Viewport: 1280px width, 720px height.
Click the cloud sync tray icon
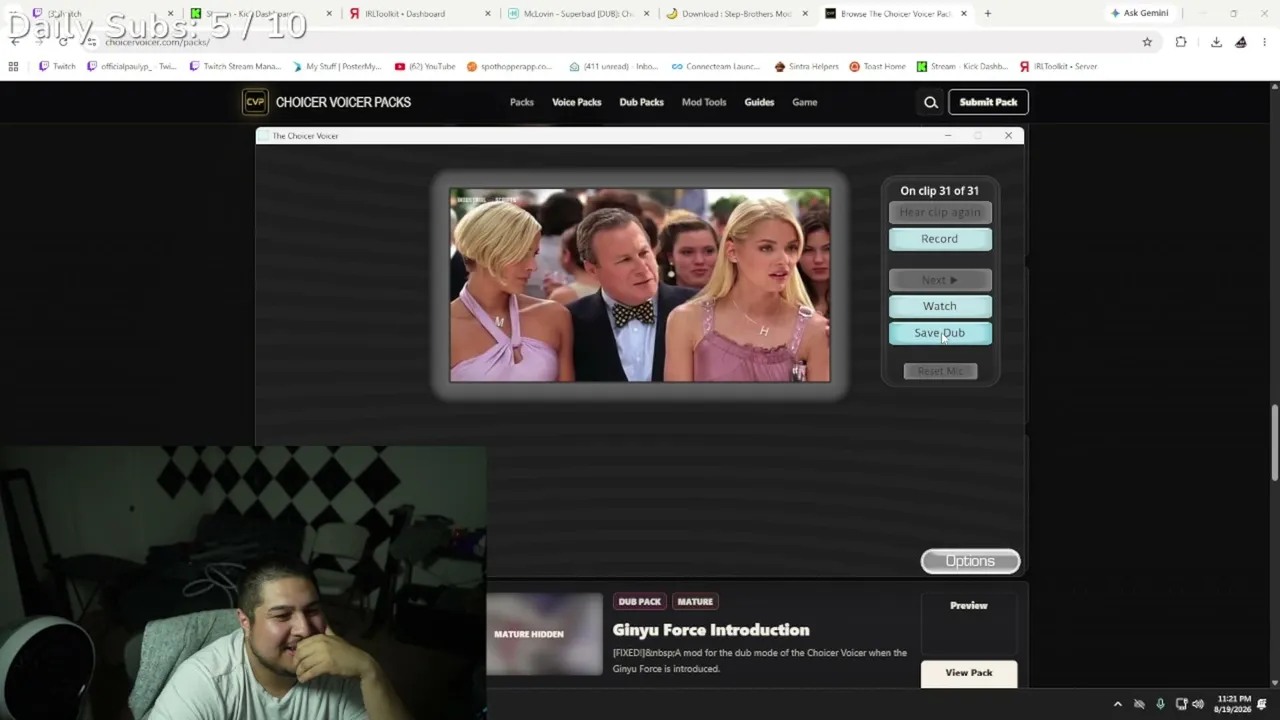(1139, 704)
